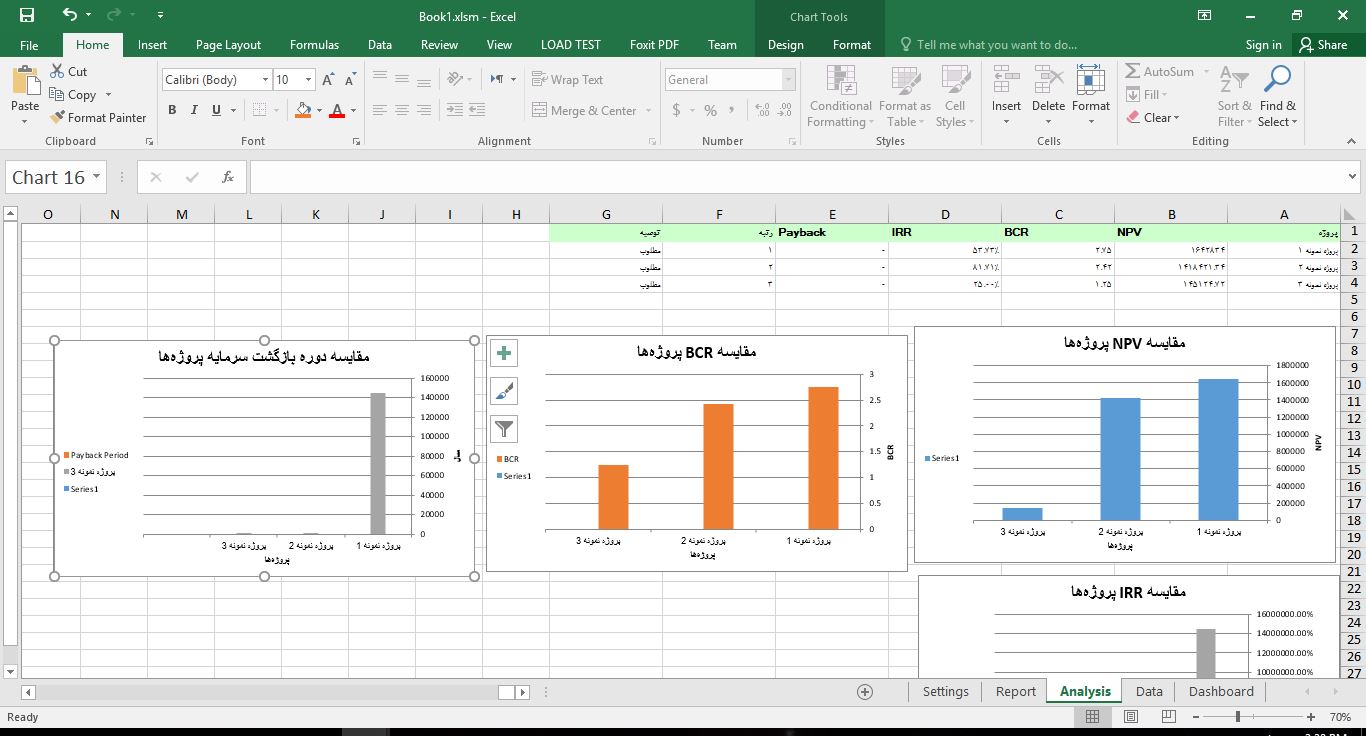Image resolution: width=1366 pixels, height=736 pixels.
Task: Expand the formula bar
Action: click(1353, 177)
